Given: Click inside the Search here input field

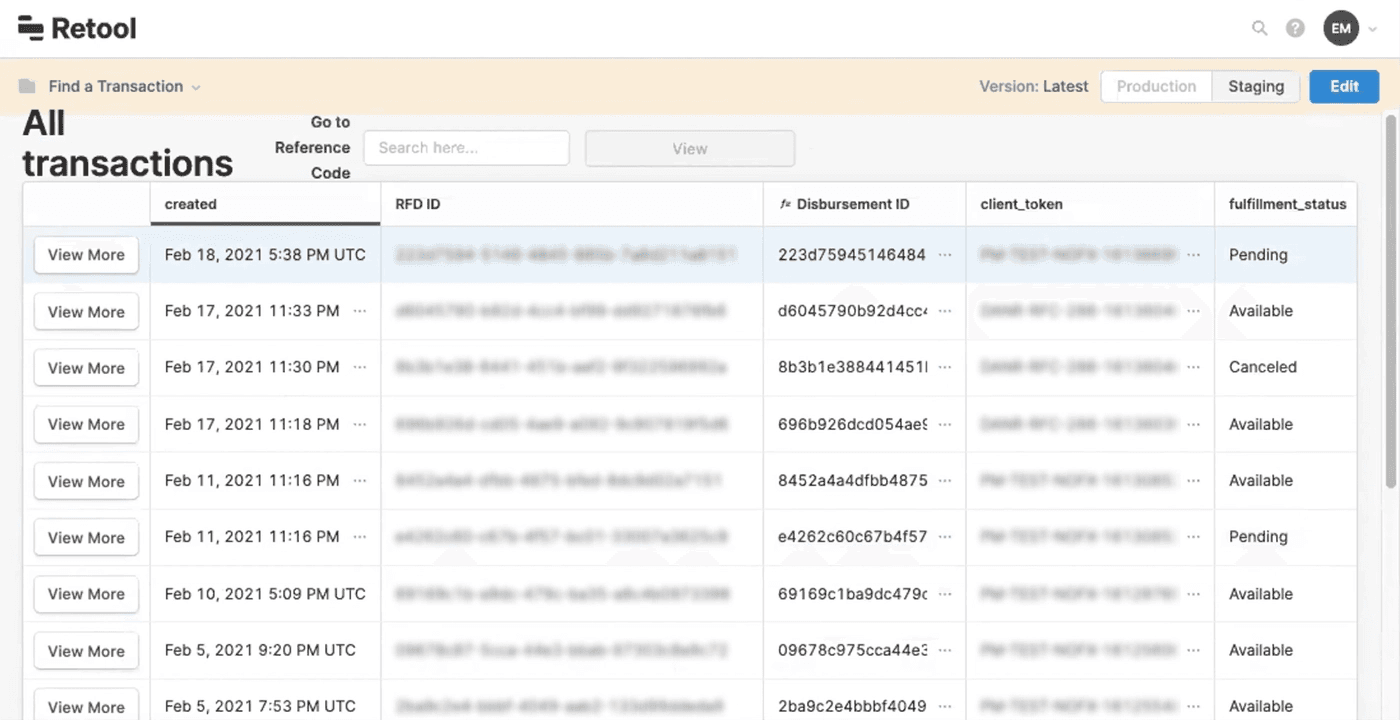Looking at the screenshot, I should (466, 147).
